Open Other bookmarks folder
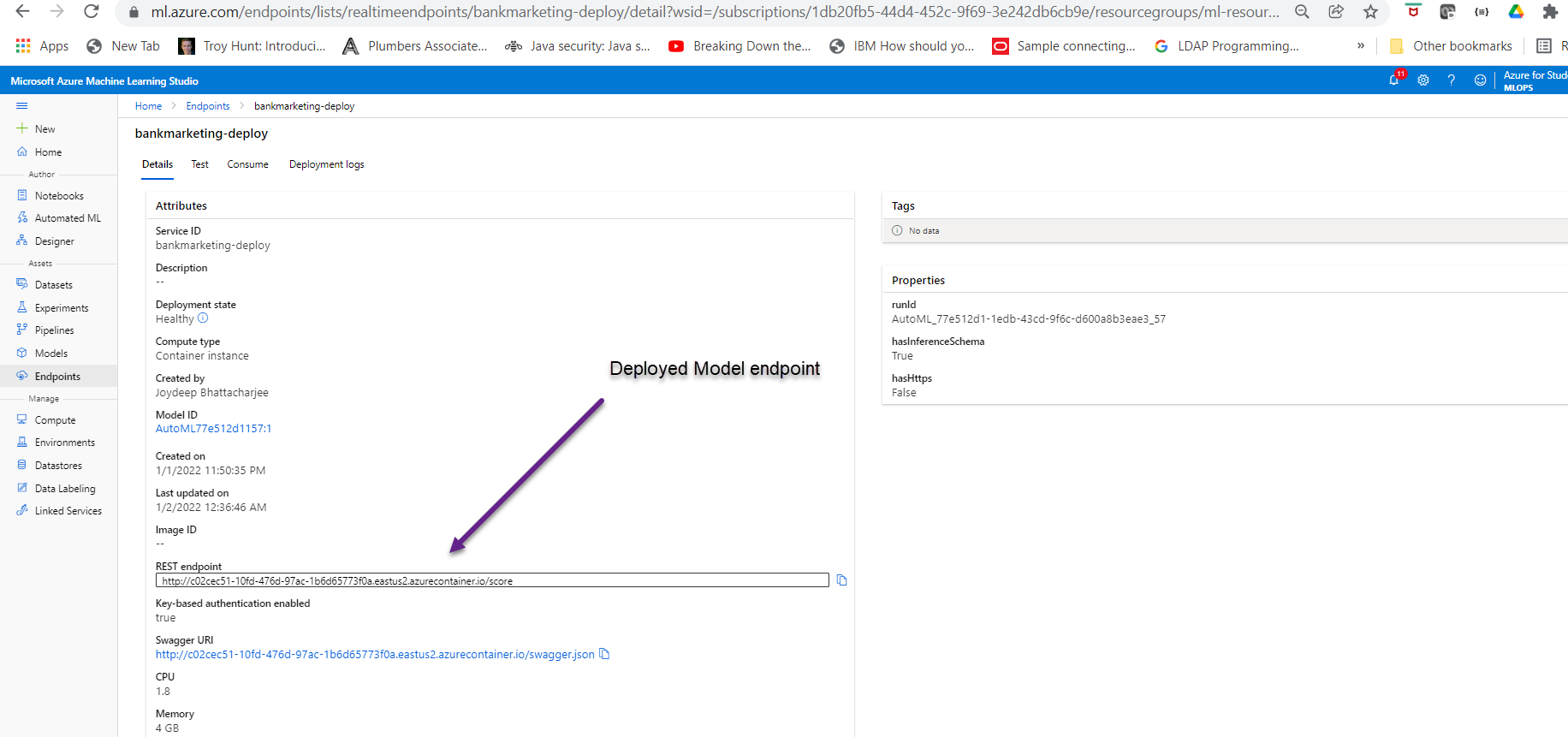This screenshot has height=737, width=1568. [x=1451, y=45]
